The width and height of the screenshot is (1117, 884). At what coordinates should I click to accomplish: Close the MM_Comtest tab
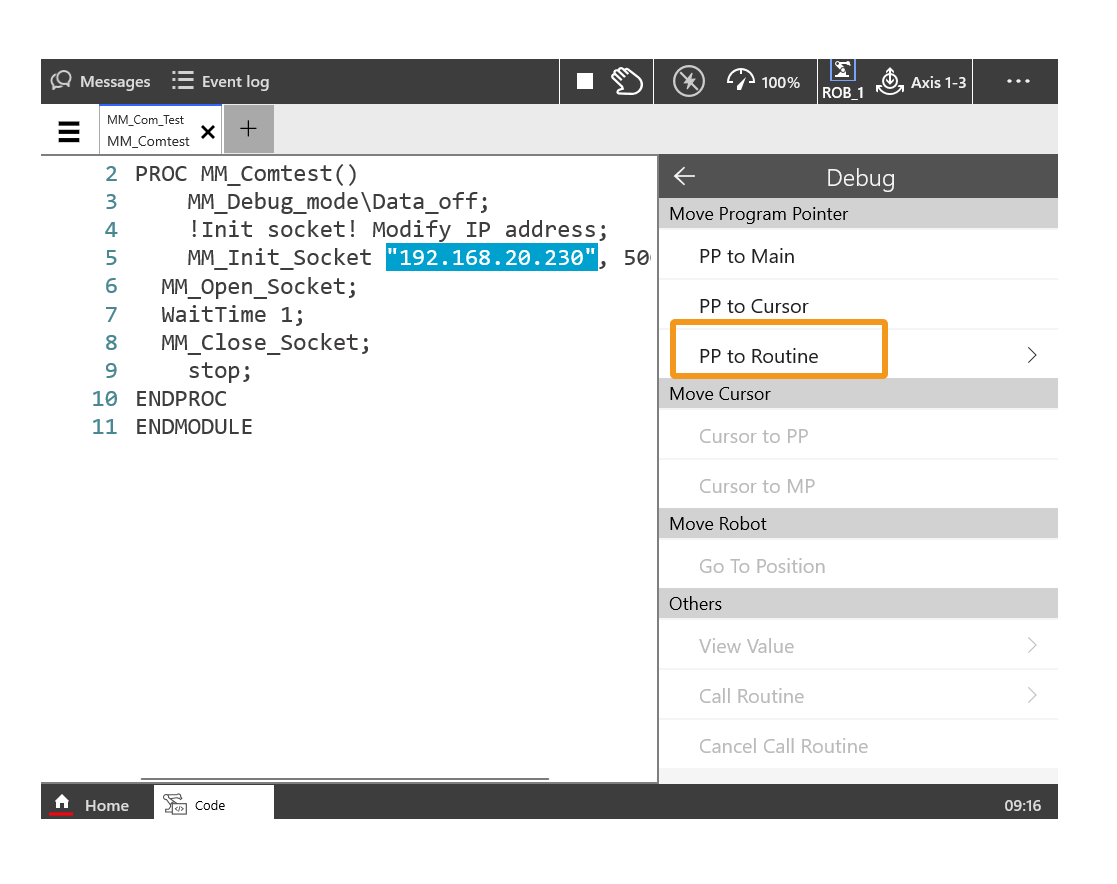207,132
